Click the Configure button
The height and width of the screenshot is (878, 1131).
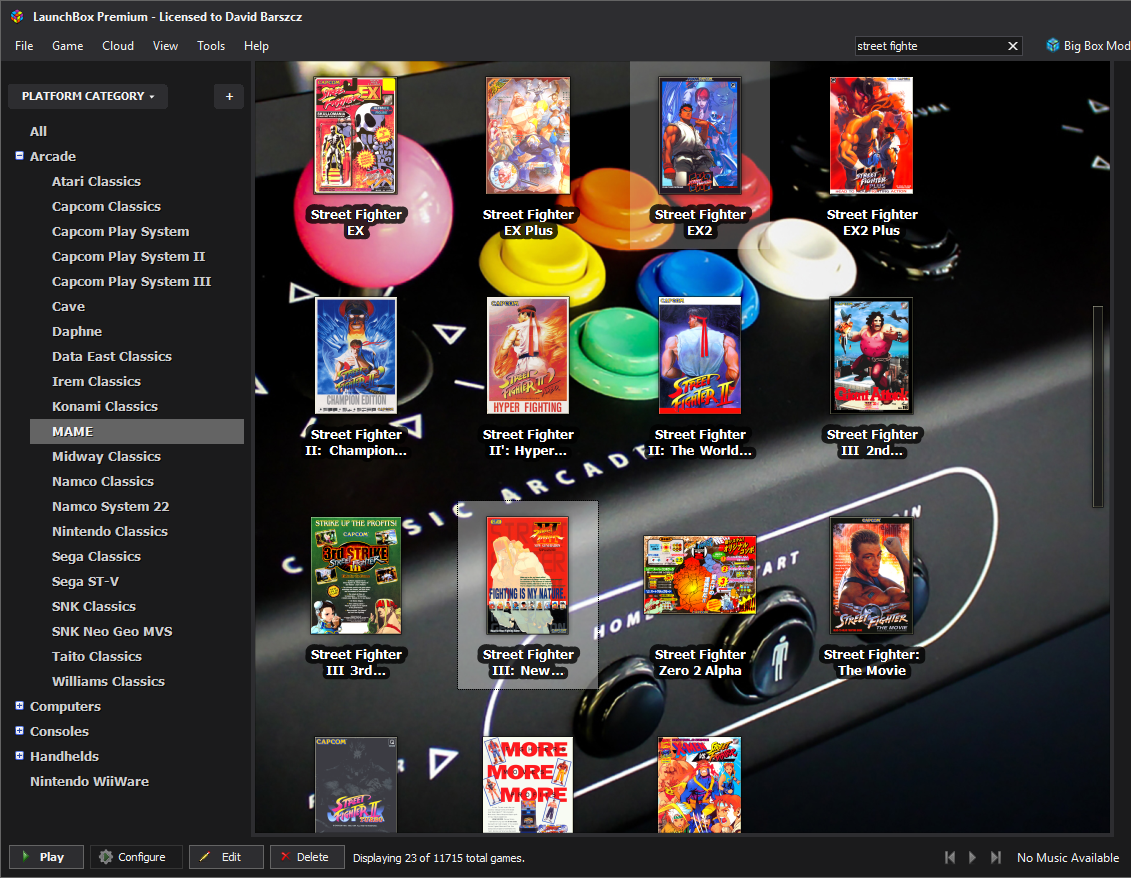pos(136,857)
